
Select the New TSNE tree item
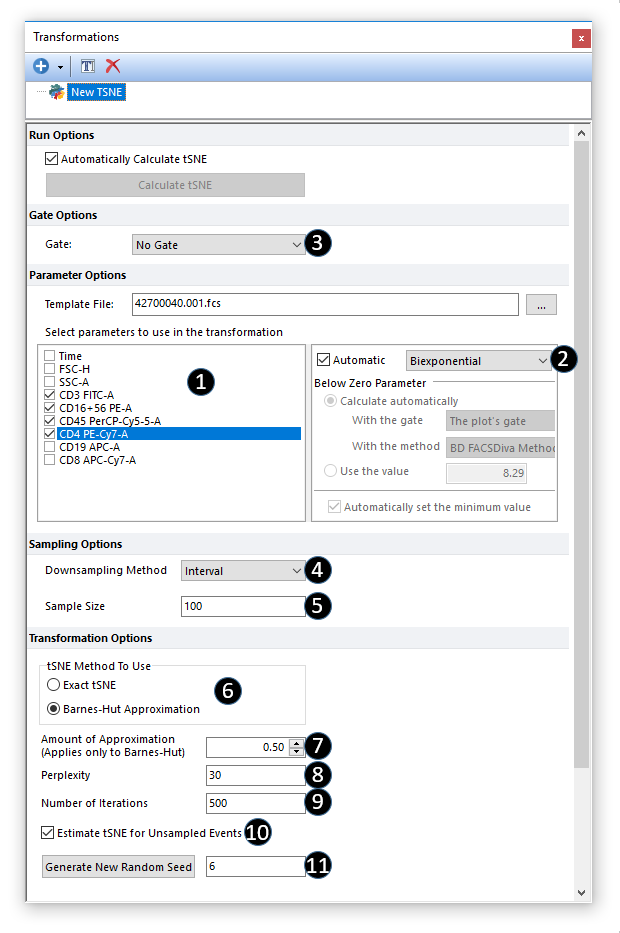97,92
